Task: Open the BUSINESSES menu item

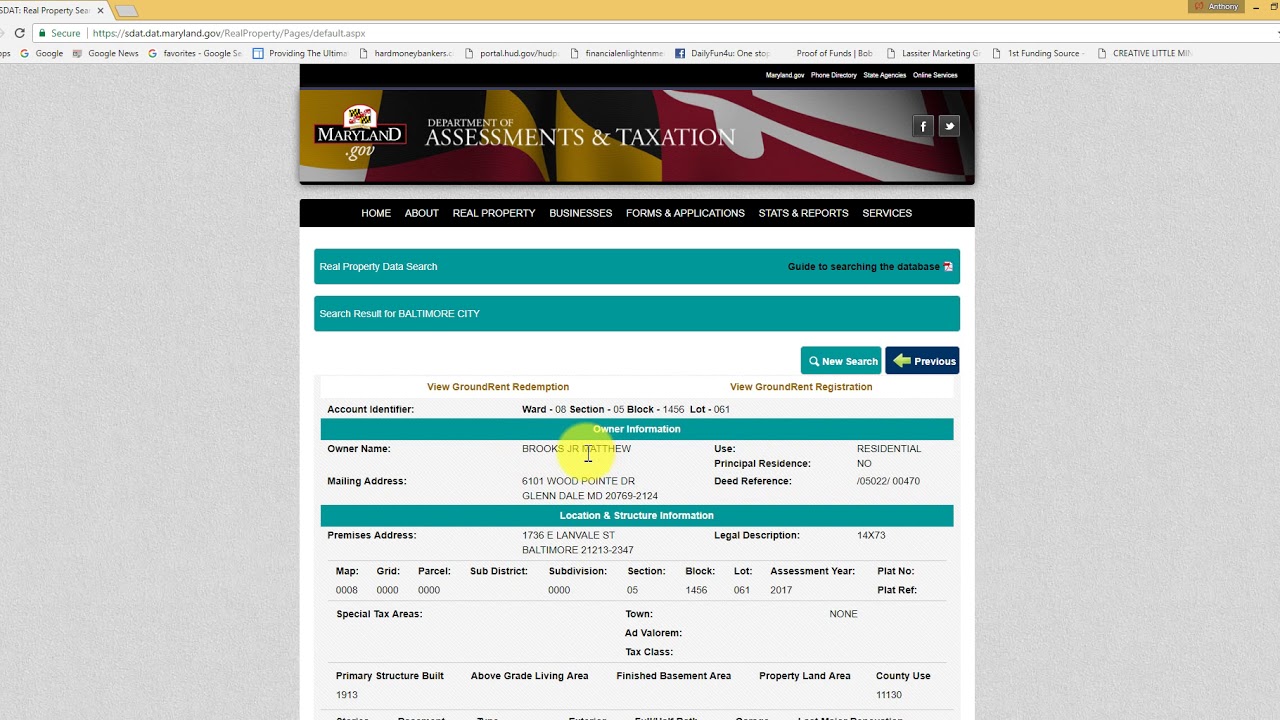Action: tap(581, 213)
